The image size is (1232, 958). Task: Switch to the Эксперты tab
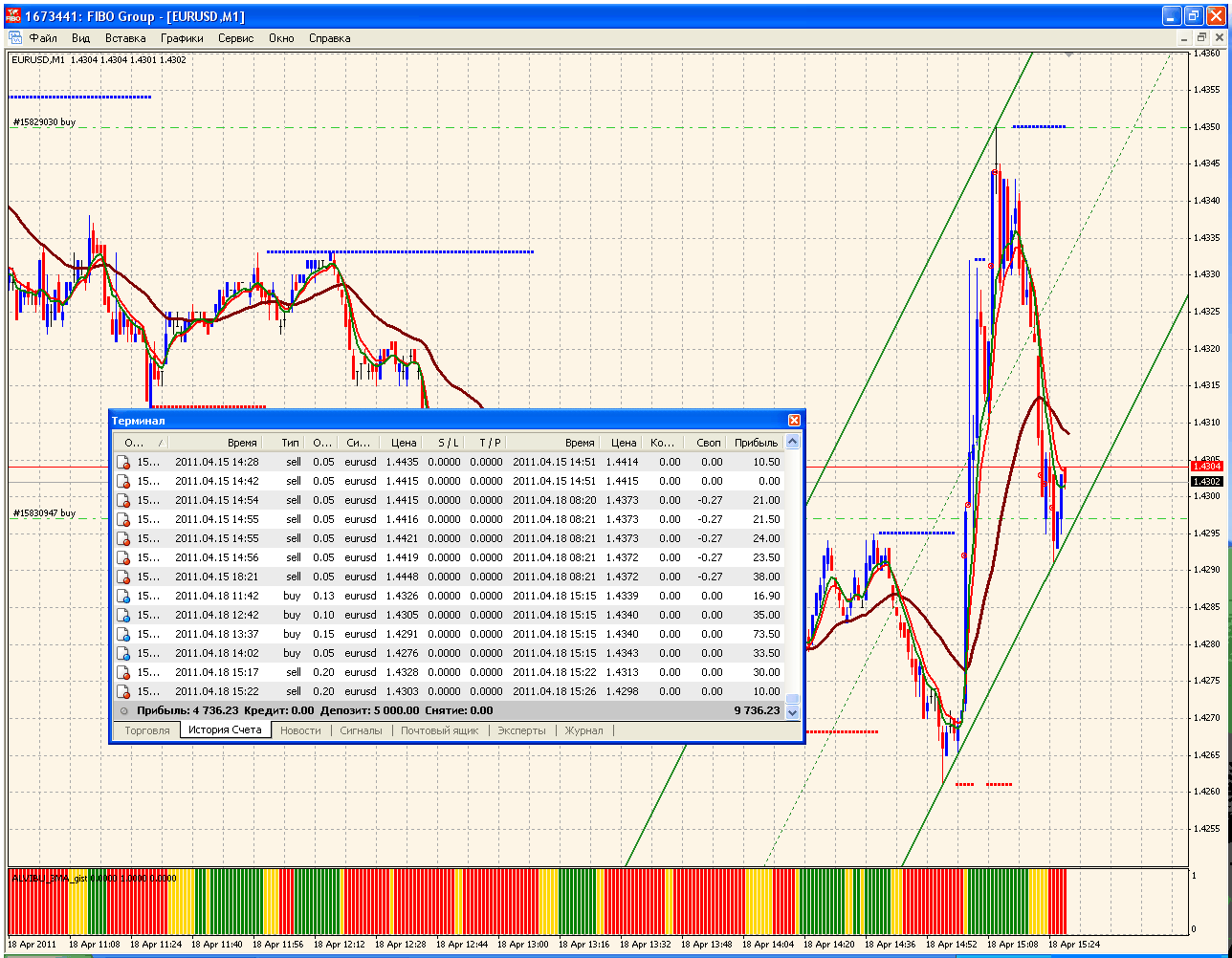click(x=521, y=730)
